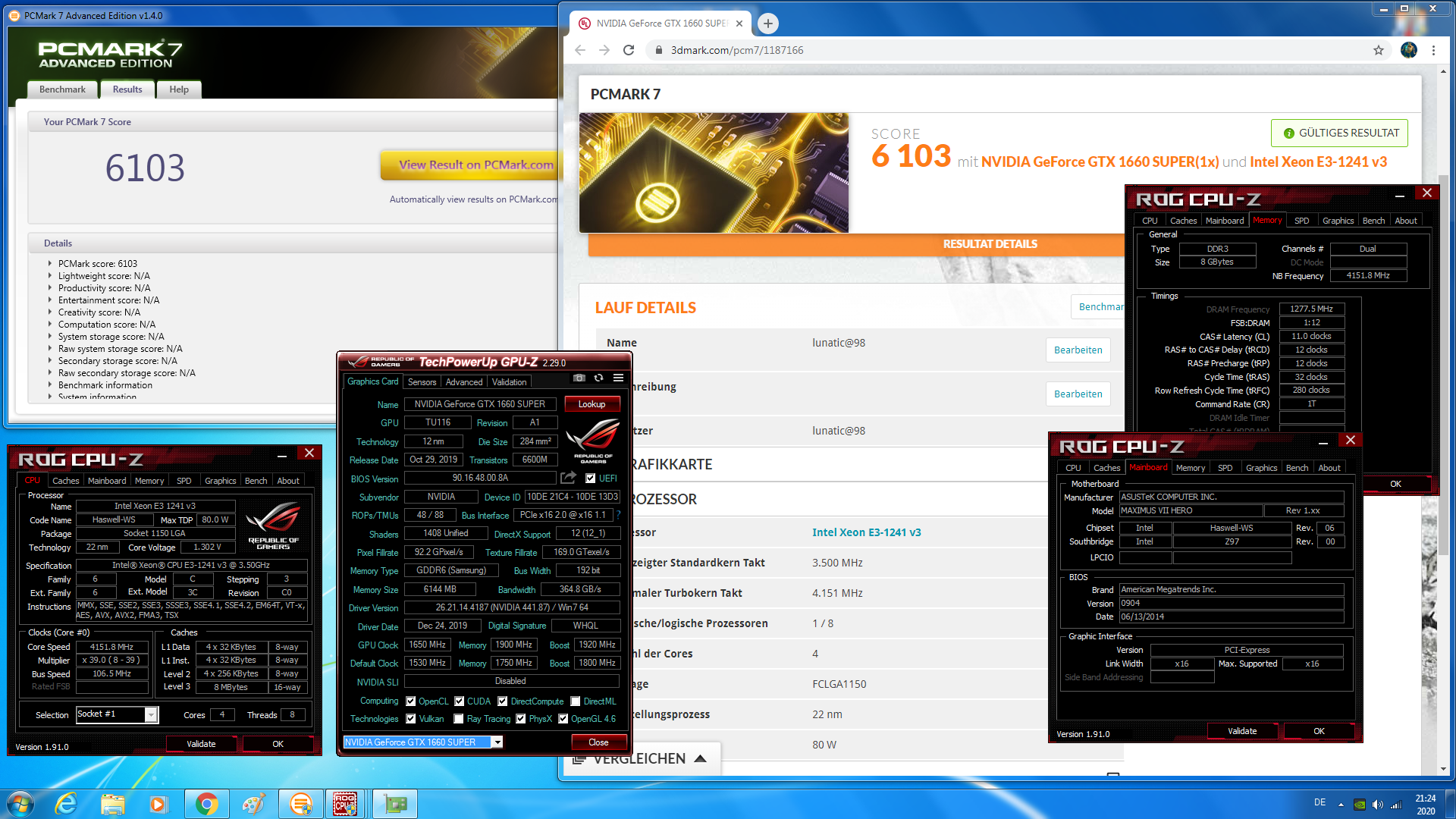Click Lookup button in GPU-Z
1456x819 pixels.
point(591,404)
